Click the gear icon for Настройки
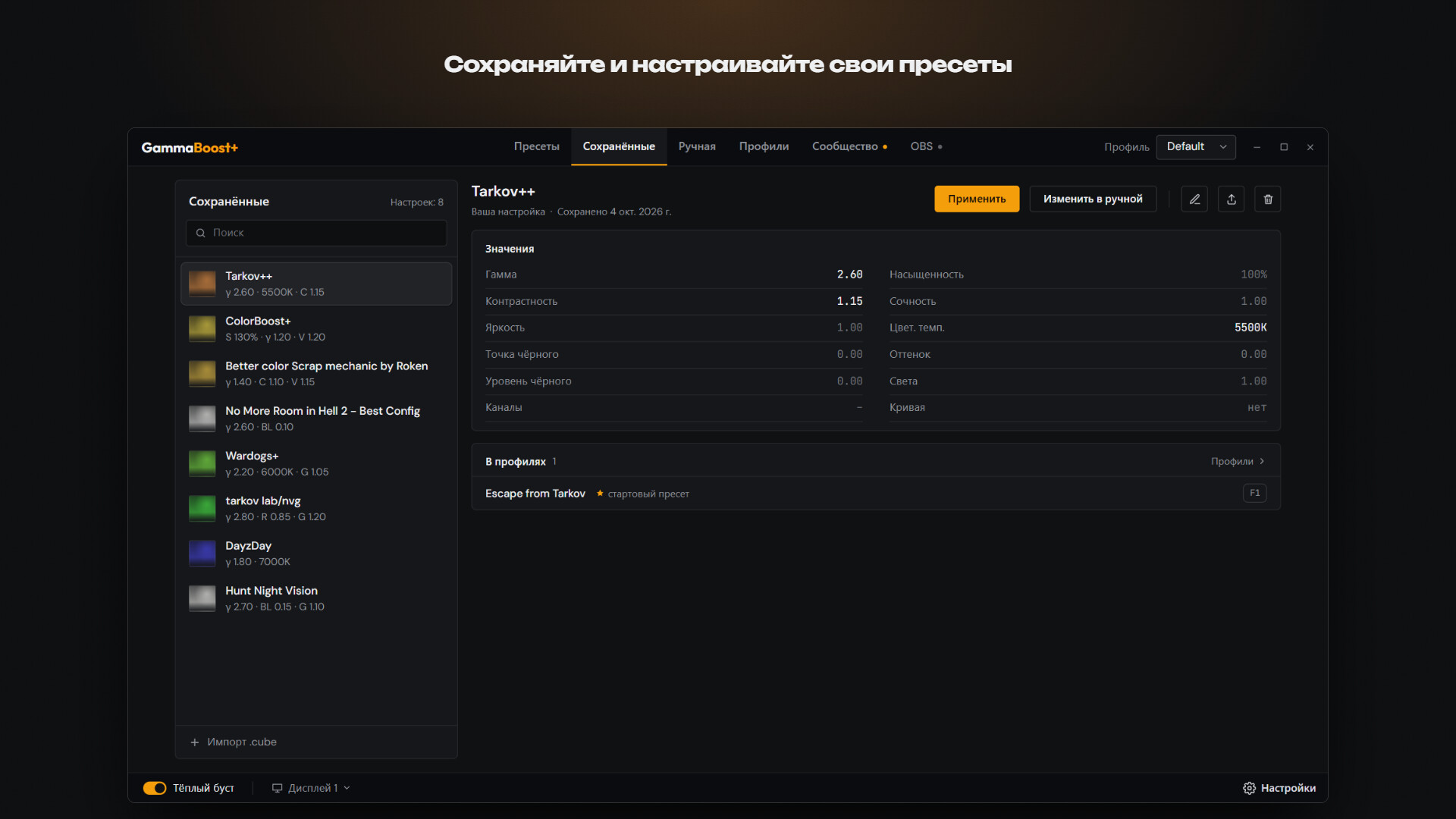1456x819 pixels. 1249,789
